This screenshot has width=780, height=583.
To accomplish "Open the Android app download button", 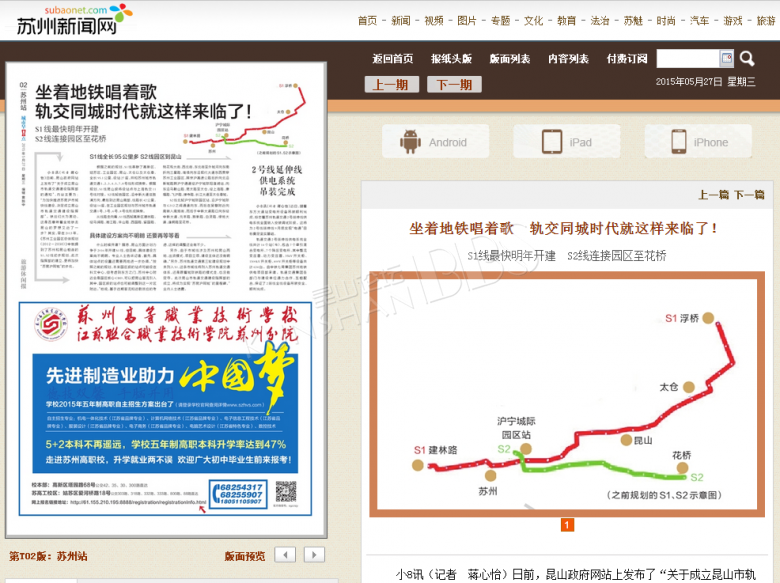I will [x=435, y=142].
